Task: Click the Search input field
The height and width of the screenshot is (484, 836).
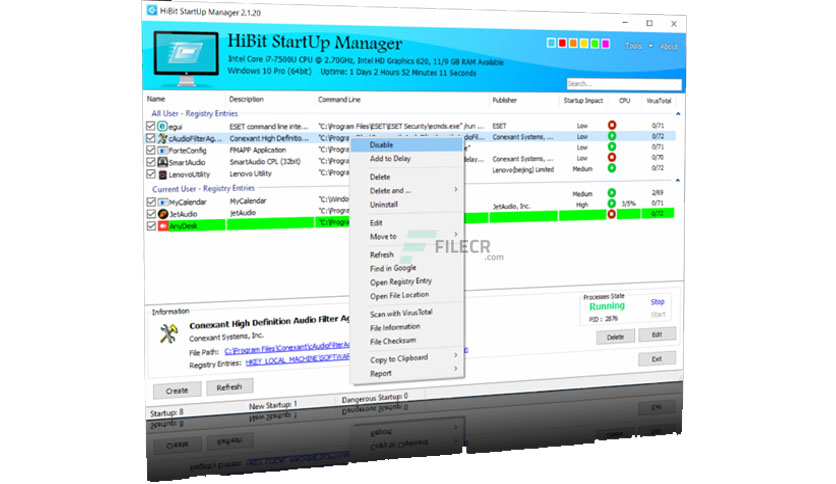Action: (624, 84)
